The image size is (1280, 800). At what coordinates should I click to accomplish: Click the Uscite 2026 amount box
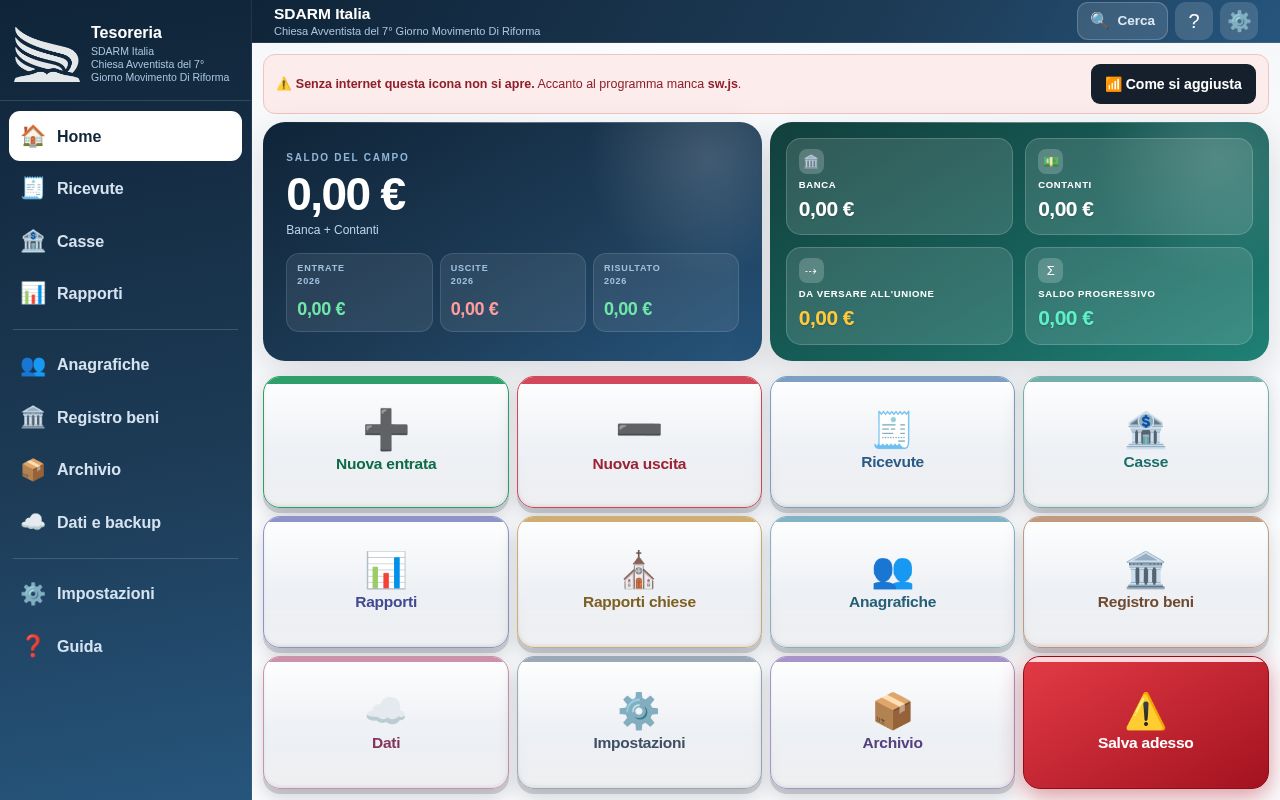[513, 292]
